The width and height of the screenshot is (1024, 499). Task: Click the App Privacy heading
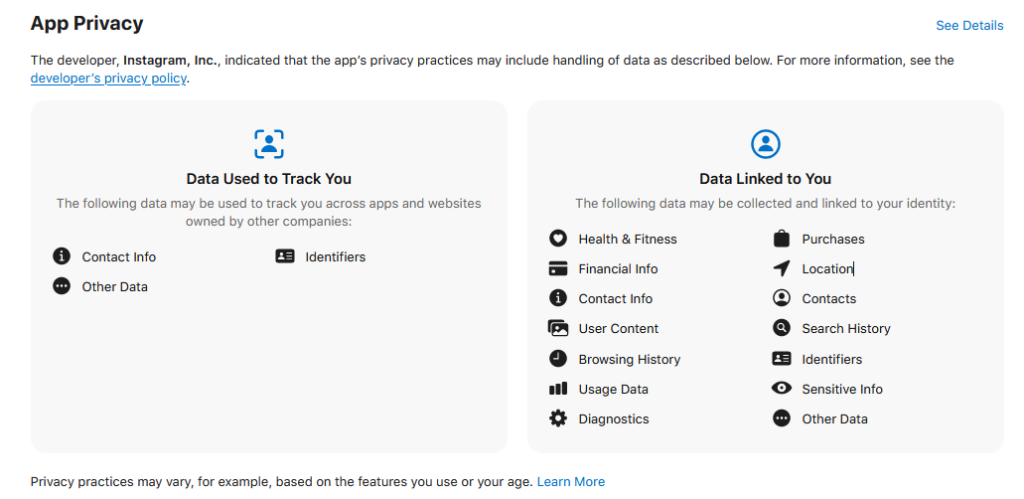[87, 23]
